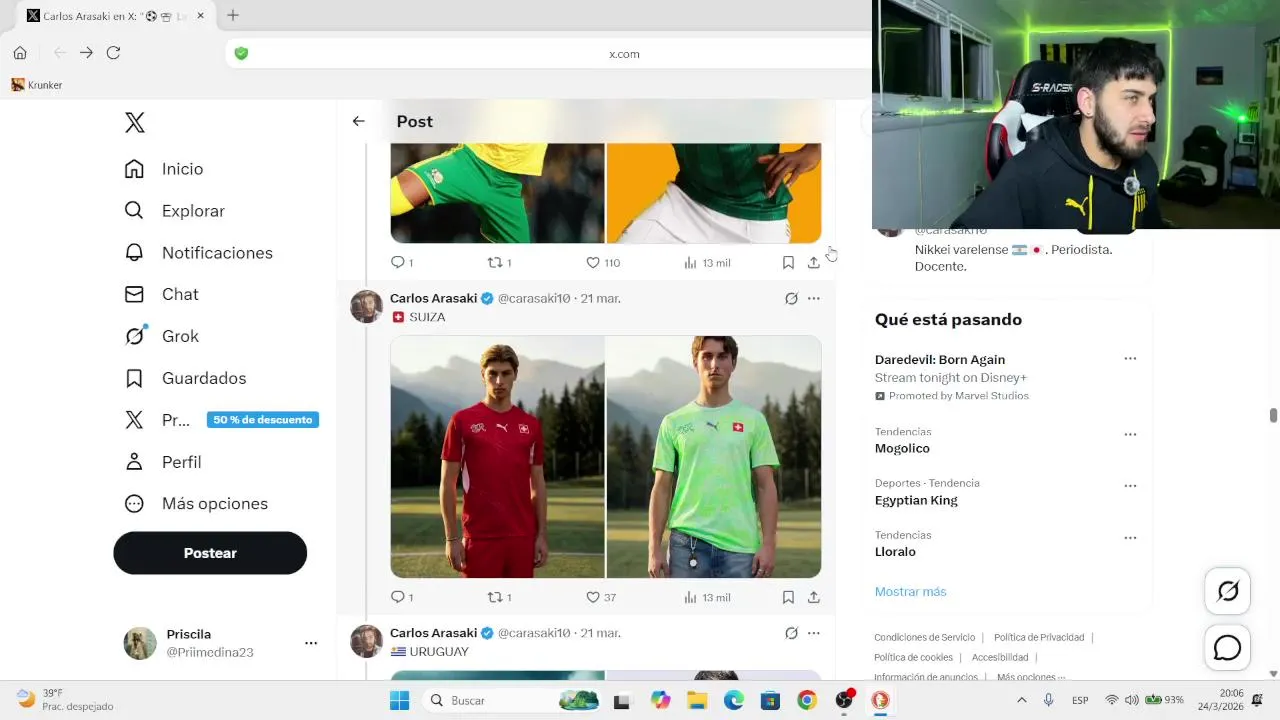The width and height of the screenshot is (1280, 720).
Task: Open green Switzerland jersey image
Action: 714,457
